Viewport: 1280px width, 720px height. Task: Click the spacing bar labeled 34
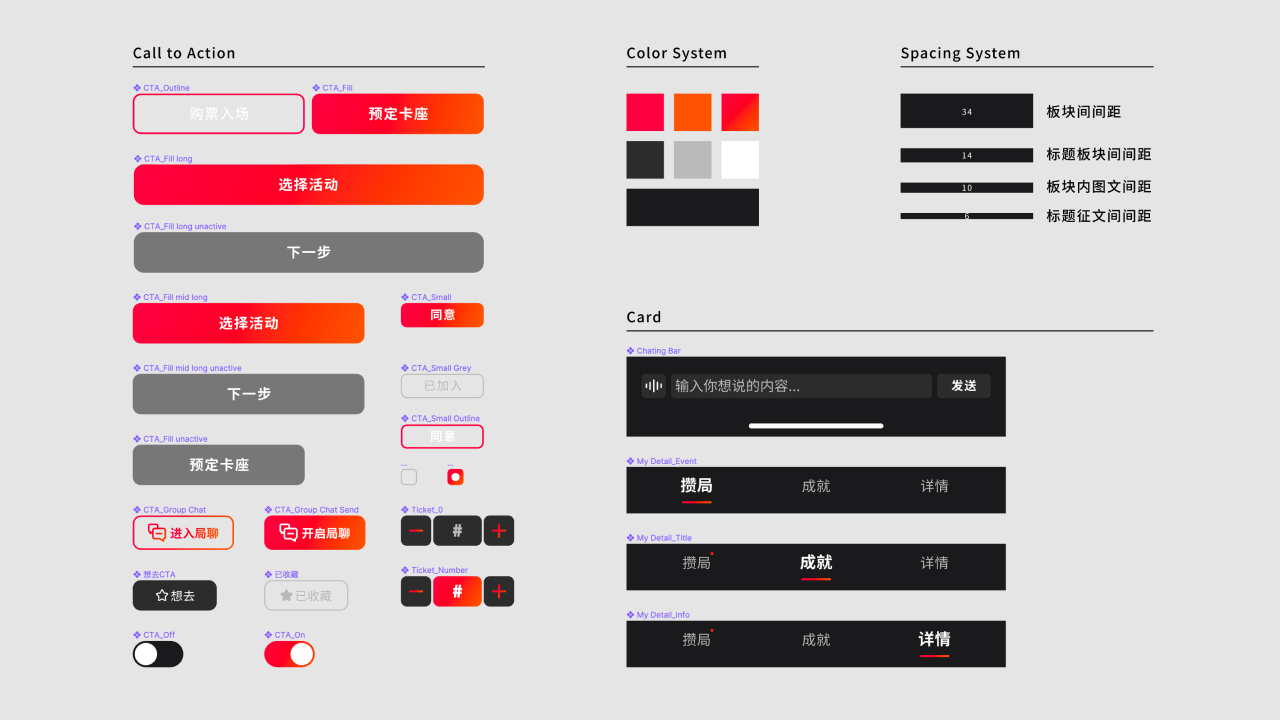[967, 111]
